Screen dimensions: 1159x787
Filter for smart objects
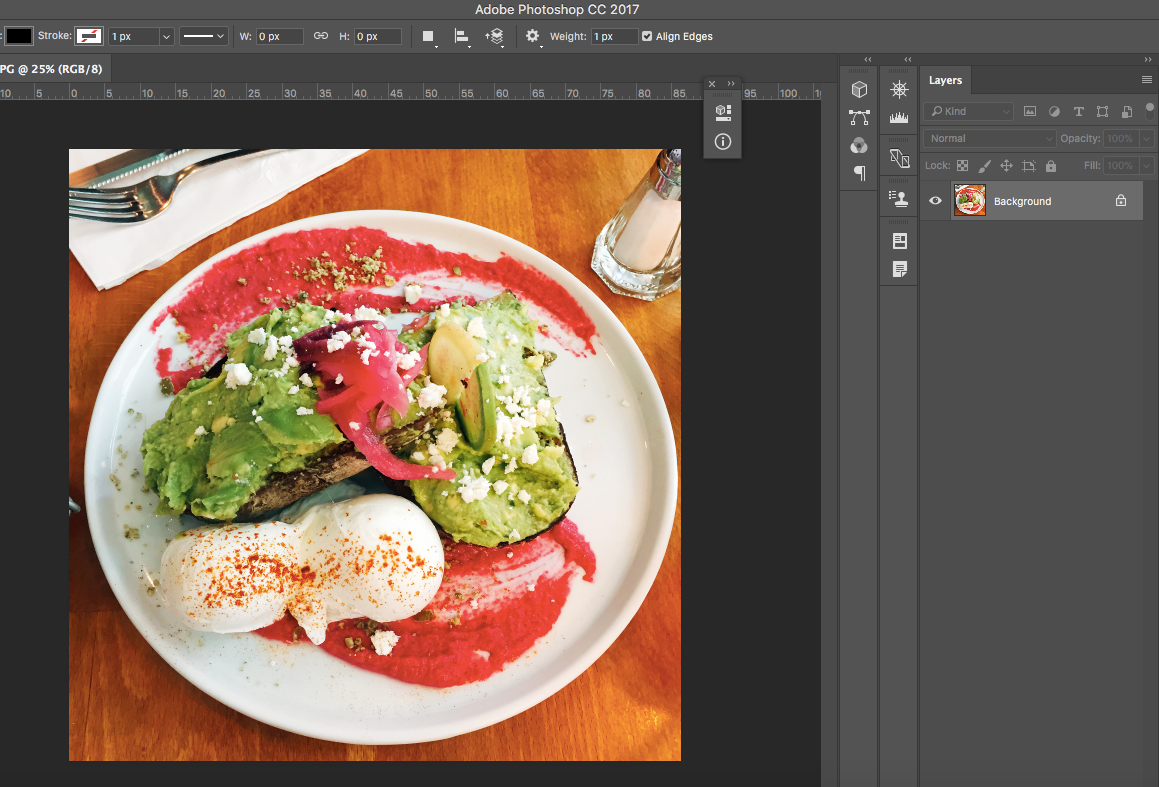point(1126,112)
